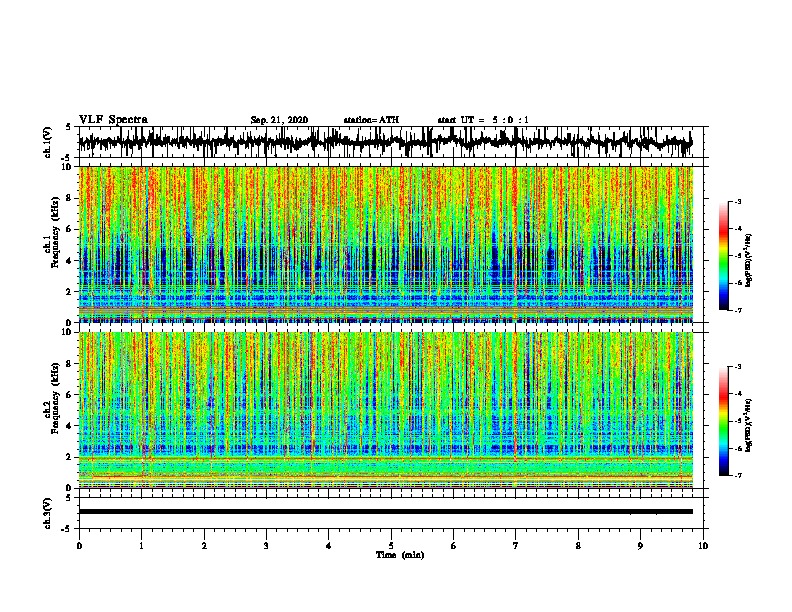Viewport: 792px width, 612px height.
Task: Click the ch.1 waveform trace
Action: (385, 142)
